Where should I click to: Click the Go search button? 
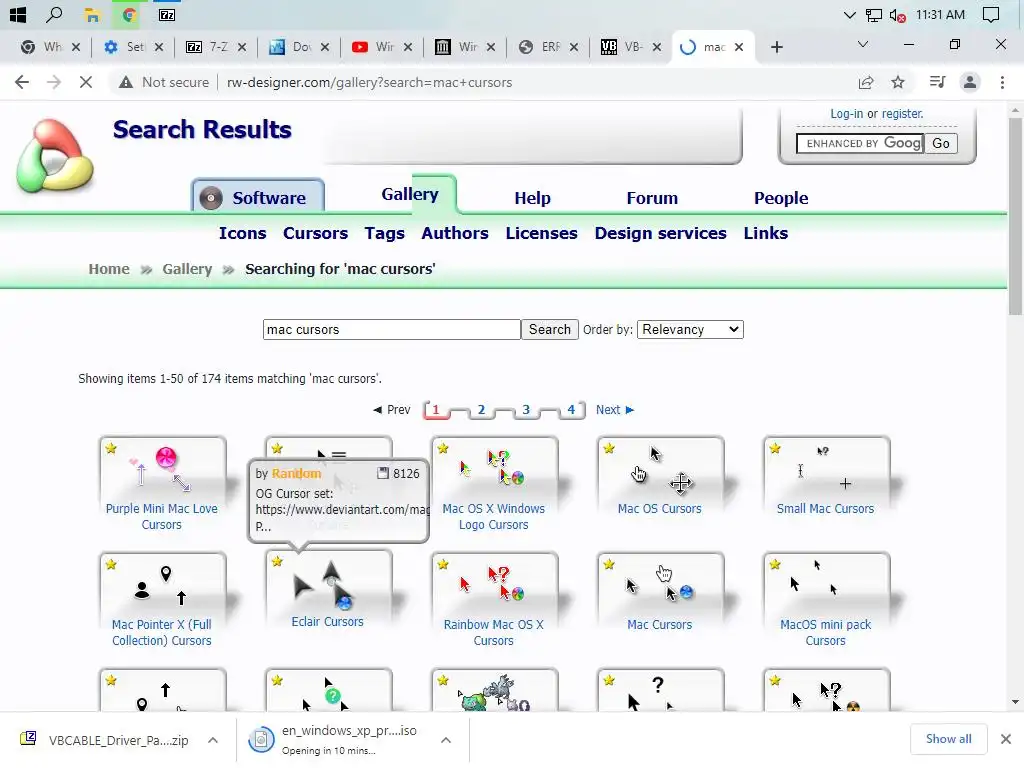[x=940, y=143]
